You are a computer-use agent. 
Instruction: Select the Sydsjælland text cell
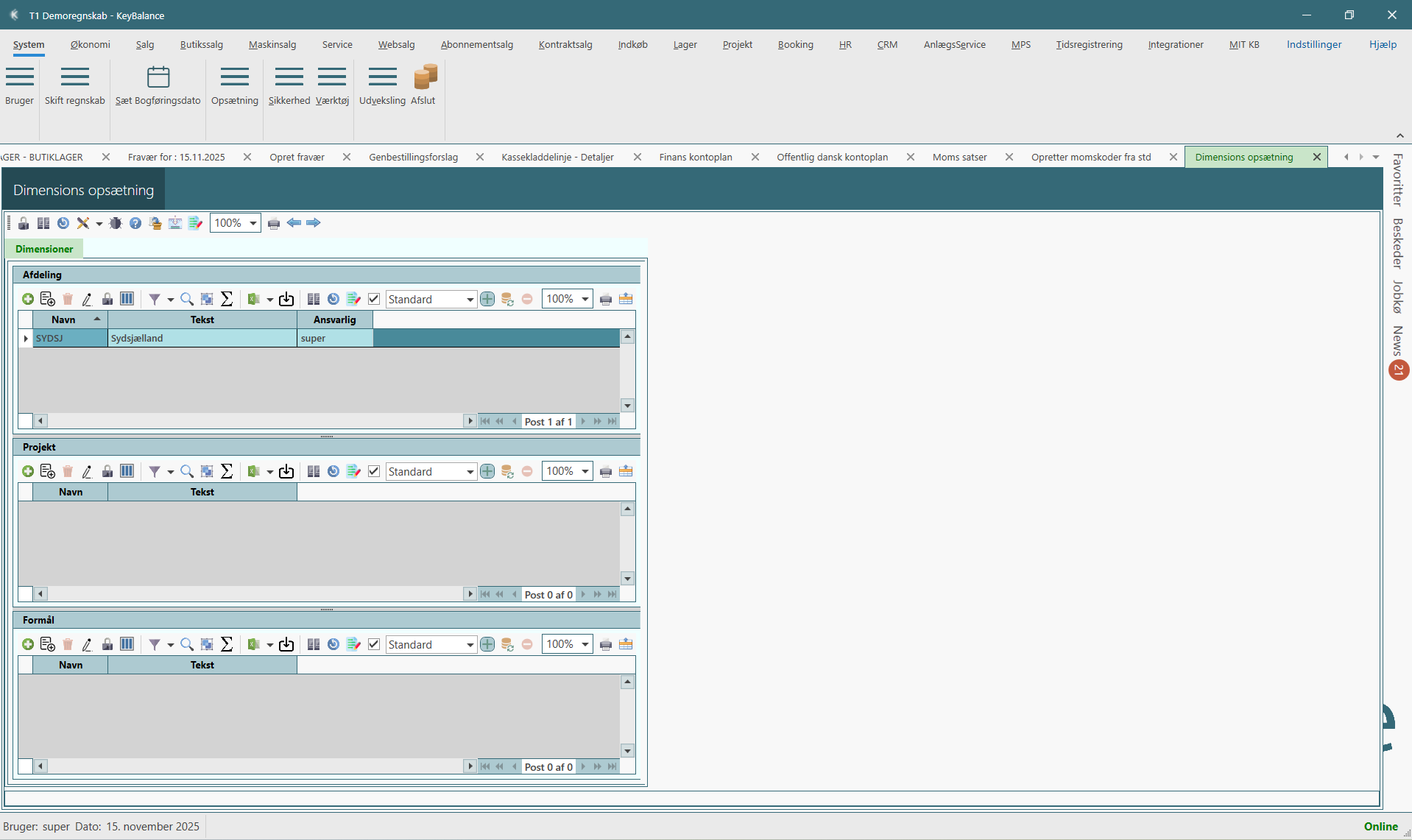(202, 338)
